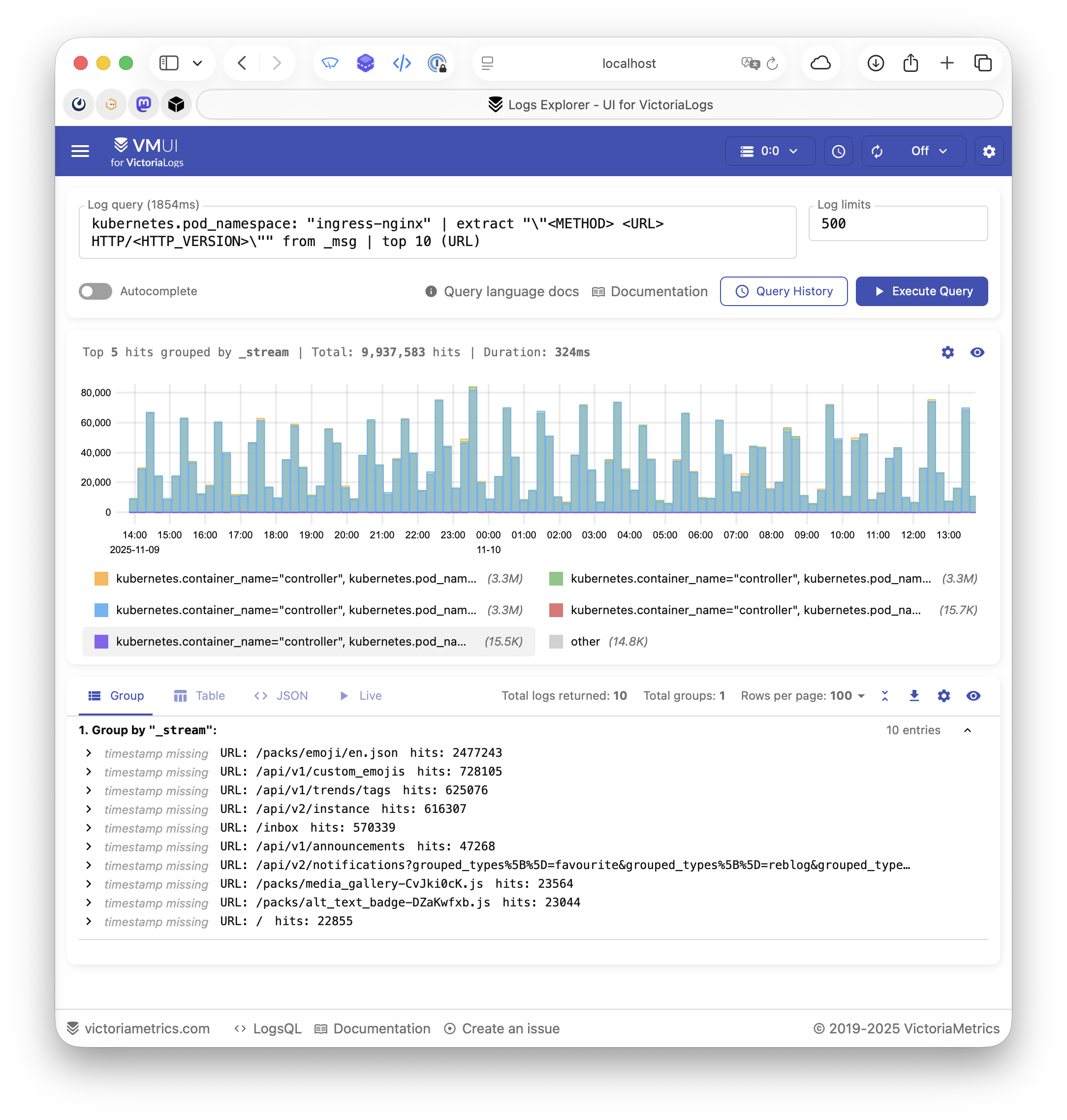Click the Log limits input field
The height and width of the screenshot is (1120, 1067).
[898, 223]
